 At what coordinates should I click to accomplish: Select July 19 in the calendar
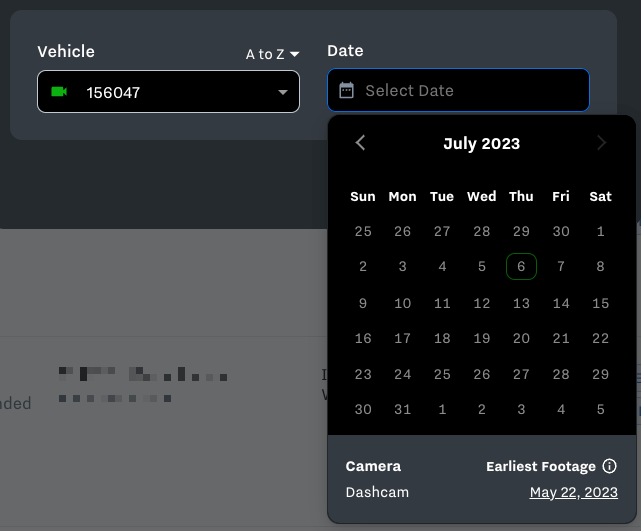click(482, 338)
